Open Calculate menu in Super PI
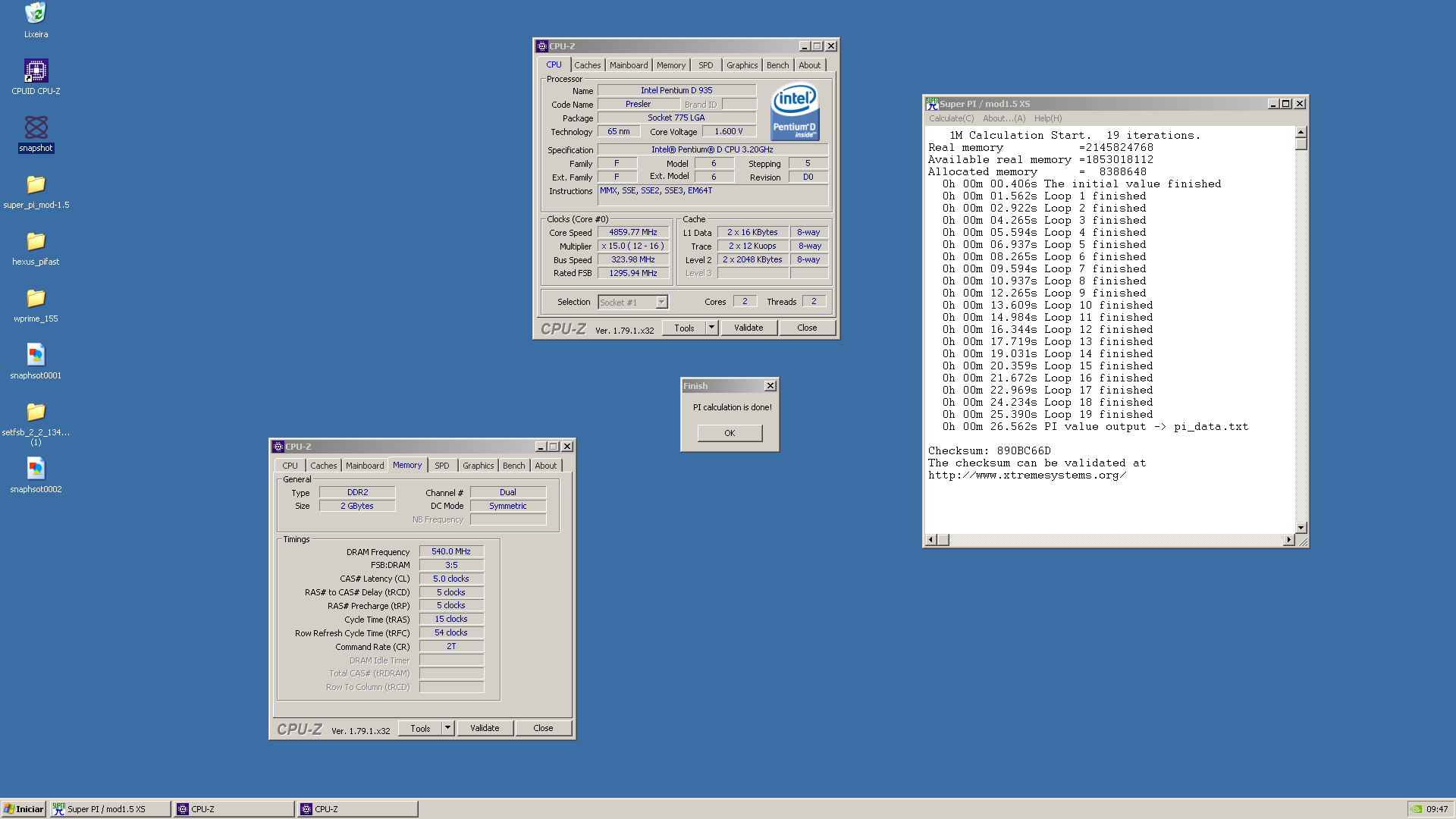The image size is (1456, 819). point(951,118)
